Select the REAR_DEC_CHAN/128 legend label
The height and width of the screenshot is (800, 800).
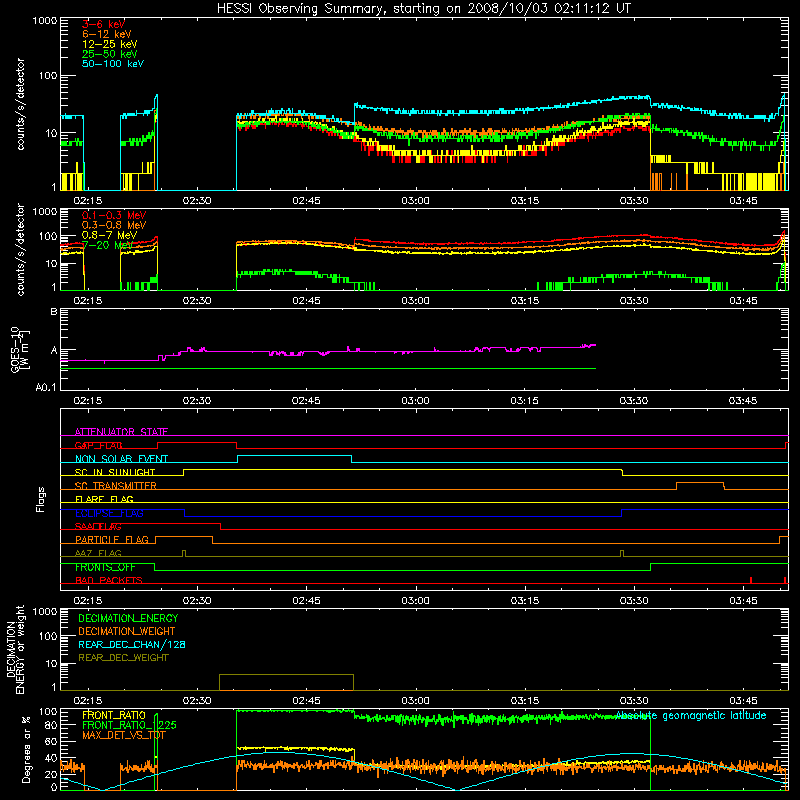[x=132, y=644]
